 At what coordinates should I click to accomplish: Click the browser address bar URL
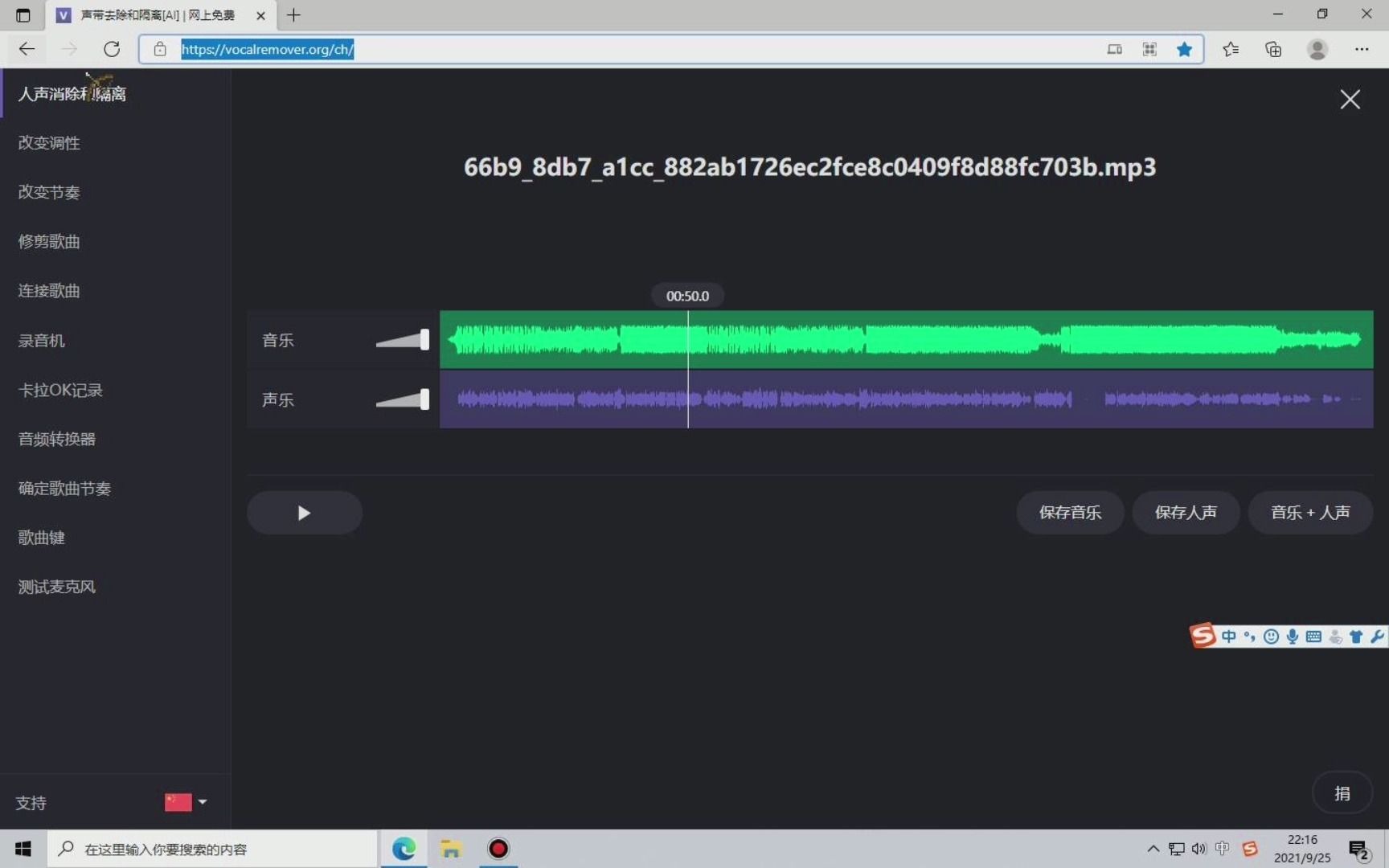pyautogui.click(x=267, y=49)
